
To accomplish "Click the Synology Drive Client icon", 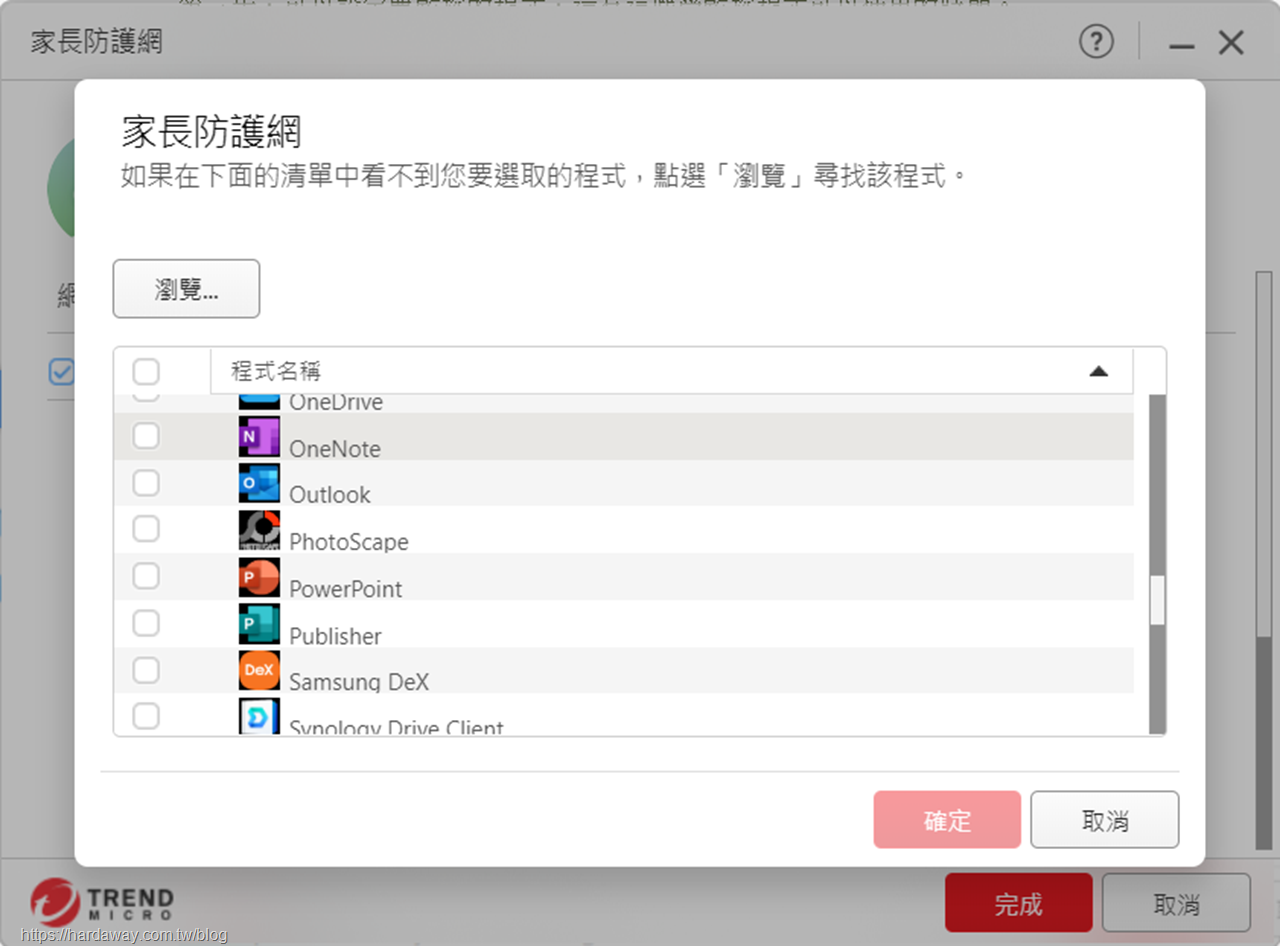I will pos(259,716).
